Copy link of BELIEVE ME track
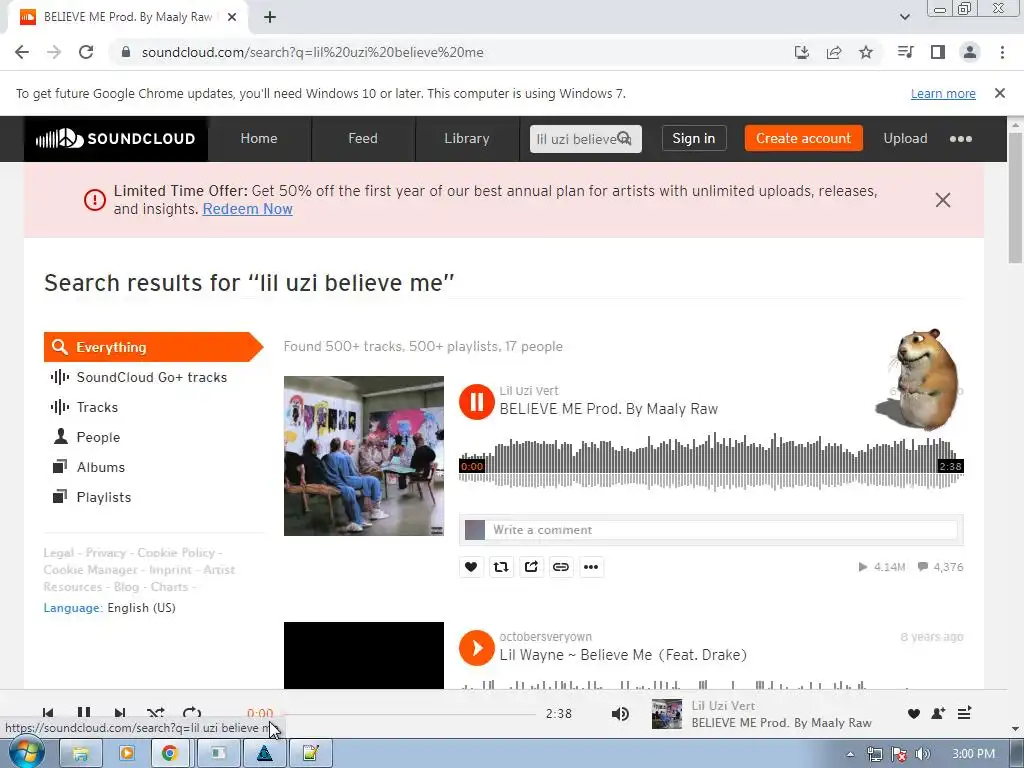The width and height of the screenshot is (1024, 768). coord(561,567)
